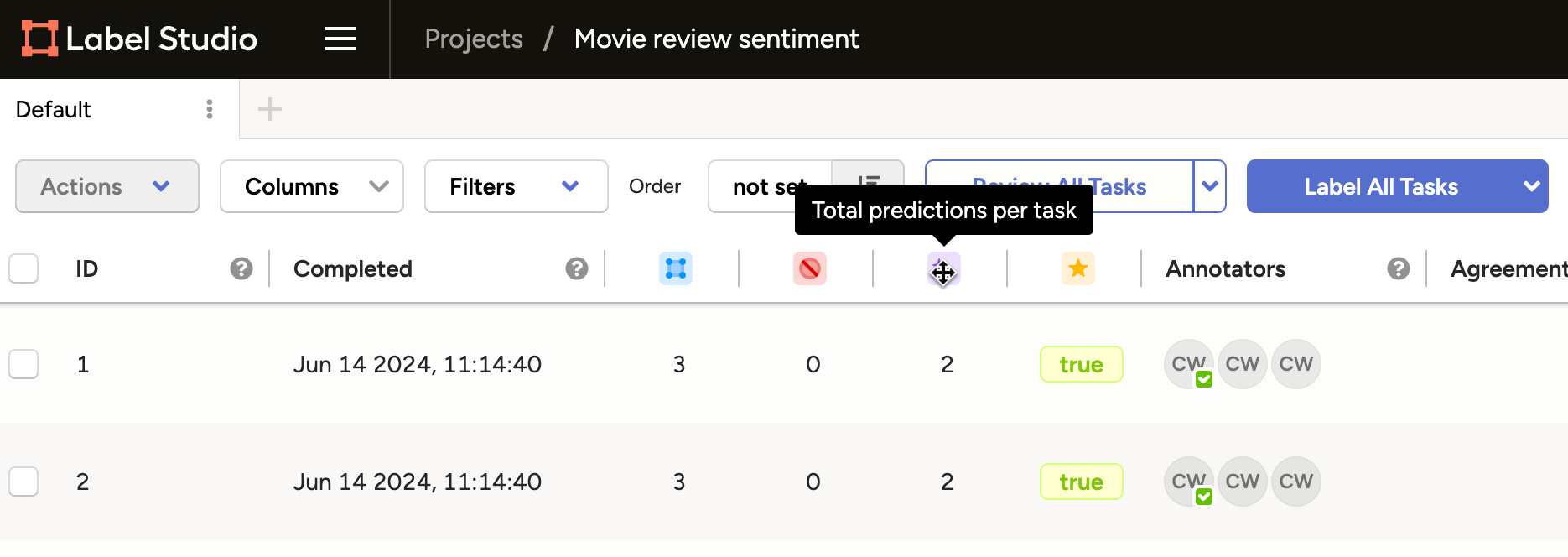Expand the Columns dropdown
This screenshot has height=557, width=1568.
311,186
